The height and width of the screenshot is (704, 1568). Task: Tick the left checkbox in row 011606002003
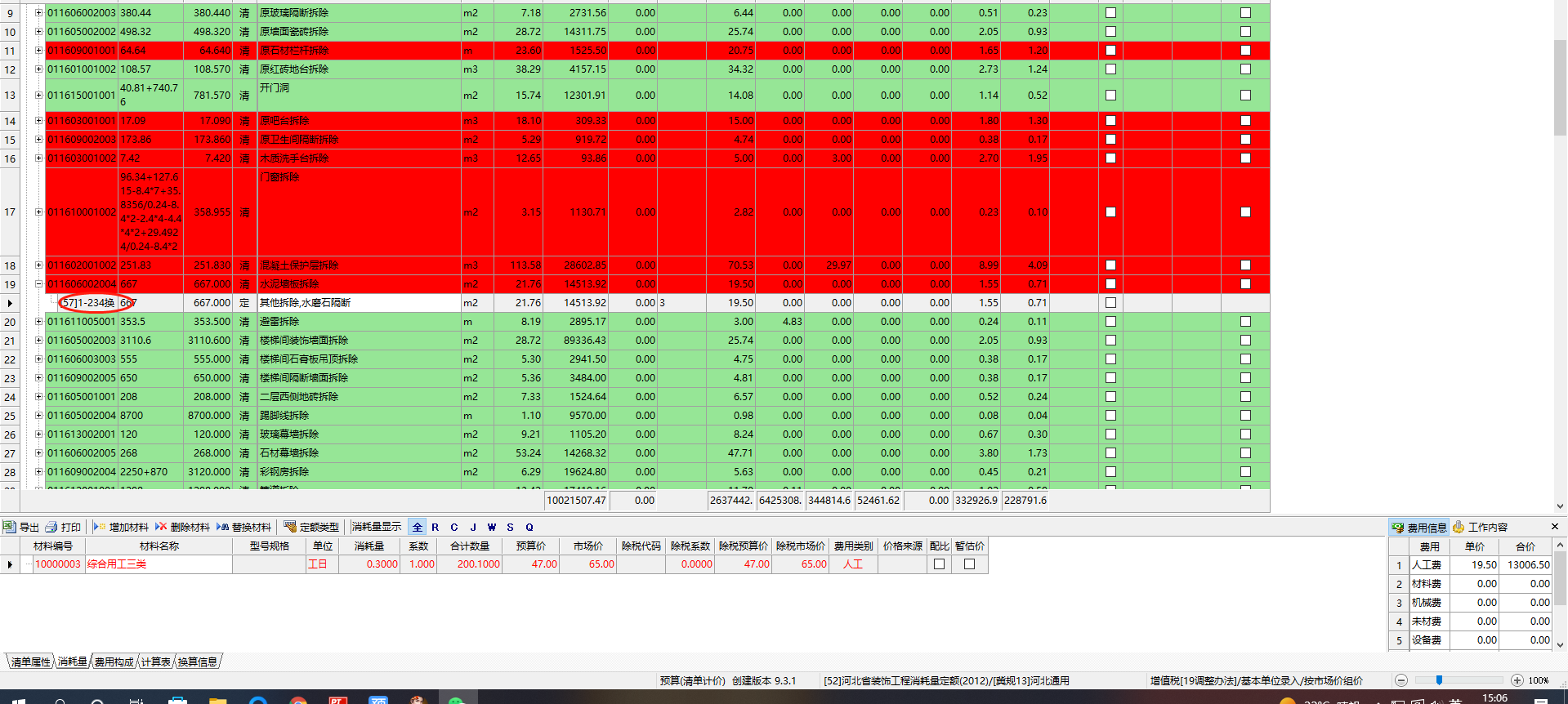(1110, 13)
